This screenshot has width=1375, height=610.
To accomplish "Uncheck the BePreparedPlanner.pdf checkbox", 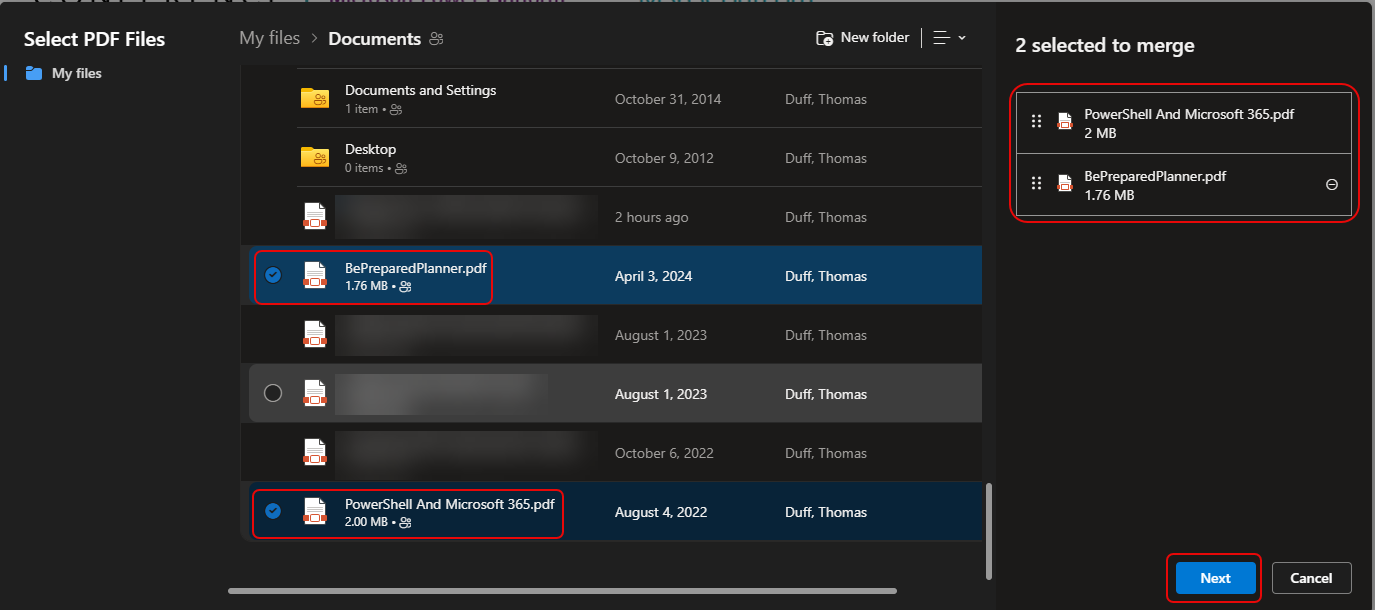I will (x=273, y=275).
